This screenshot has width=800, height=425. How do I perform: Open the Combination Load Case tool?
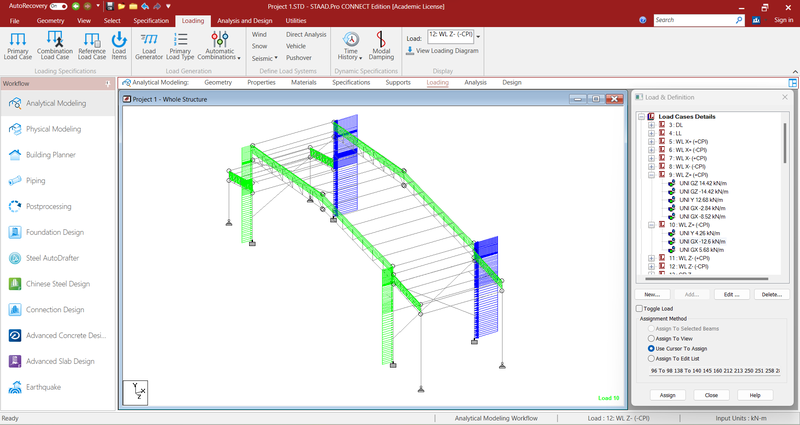[55, 45]
